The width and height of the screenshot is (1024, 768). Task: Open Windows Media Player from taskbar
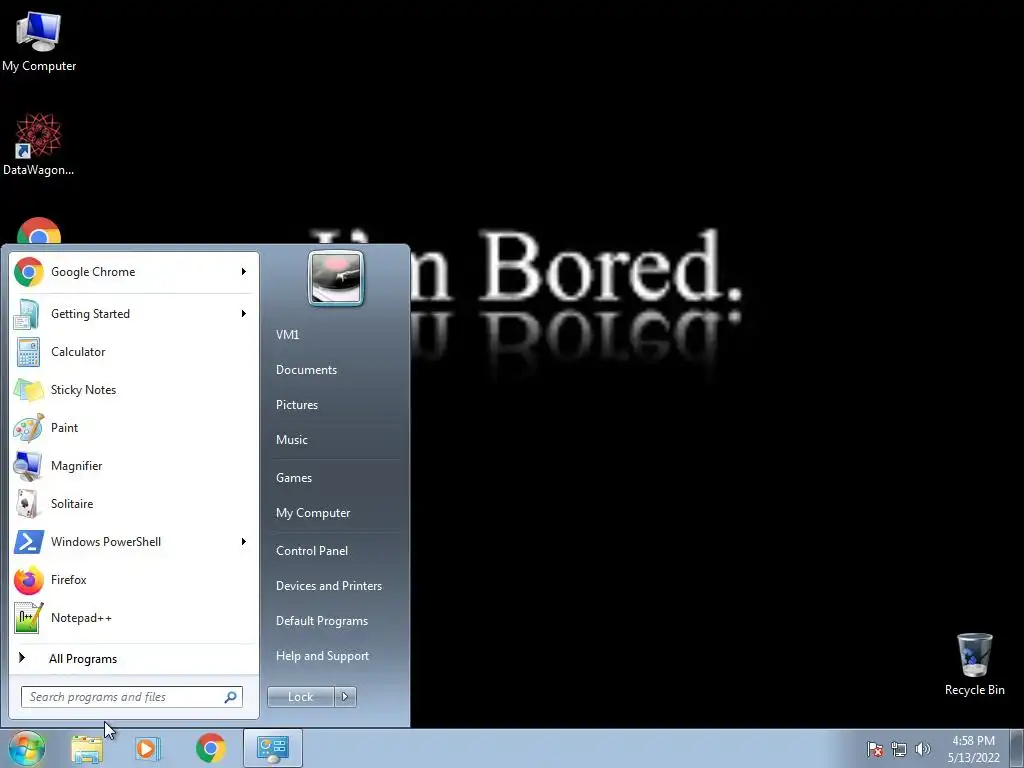[148, 749]
